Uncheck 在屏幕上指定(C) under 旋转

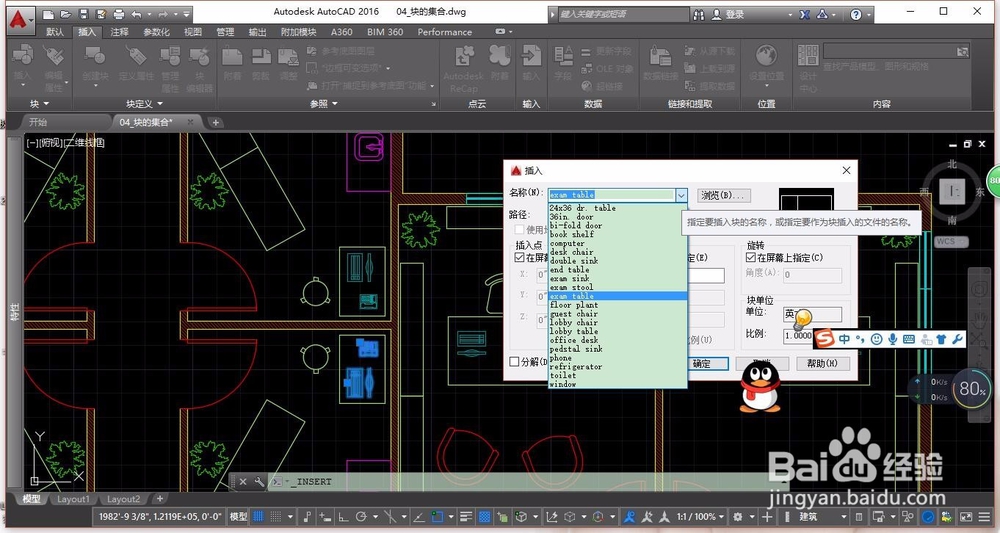click(751, 258)
